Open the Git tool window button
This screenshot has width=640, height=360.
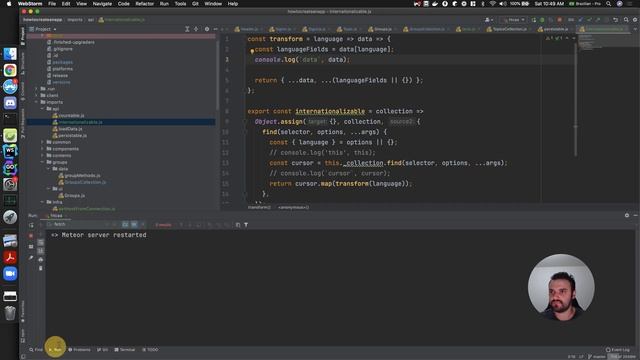coord(102,350)
